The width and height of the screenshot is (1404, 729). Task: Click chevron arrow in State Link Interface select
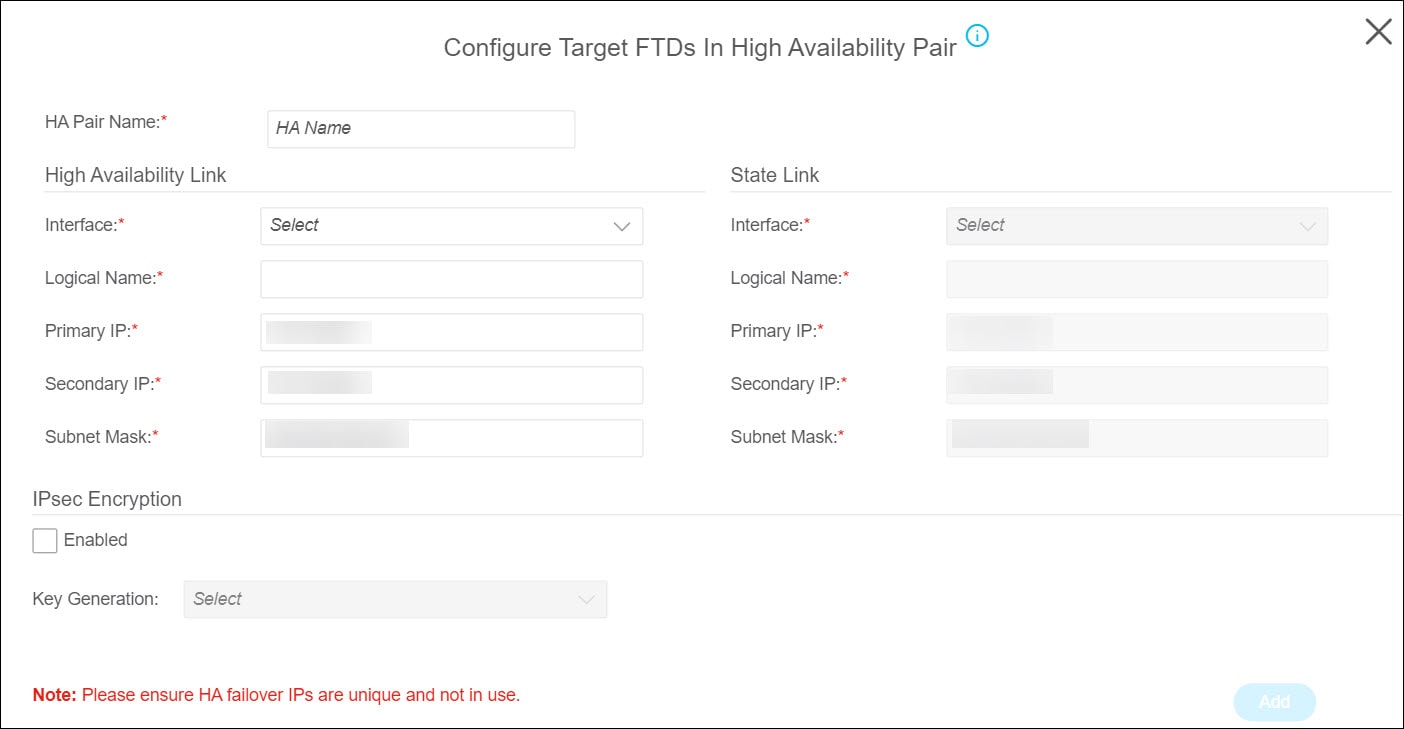tap(1307, 227)
